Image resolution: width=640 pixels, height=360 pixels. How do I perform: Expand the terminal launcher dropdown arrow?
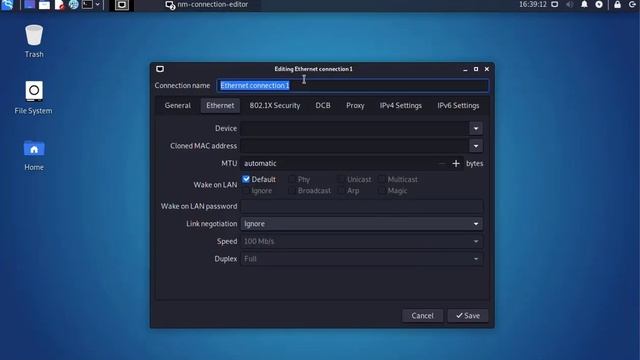(x=98, y=4)
